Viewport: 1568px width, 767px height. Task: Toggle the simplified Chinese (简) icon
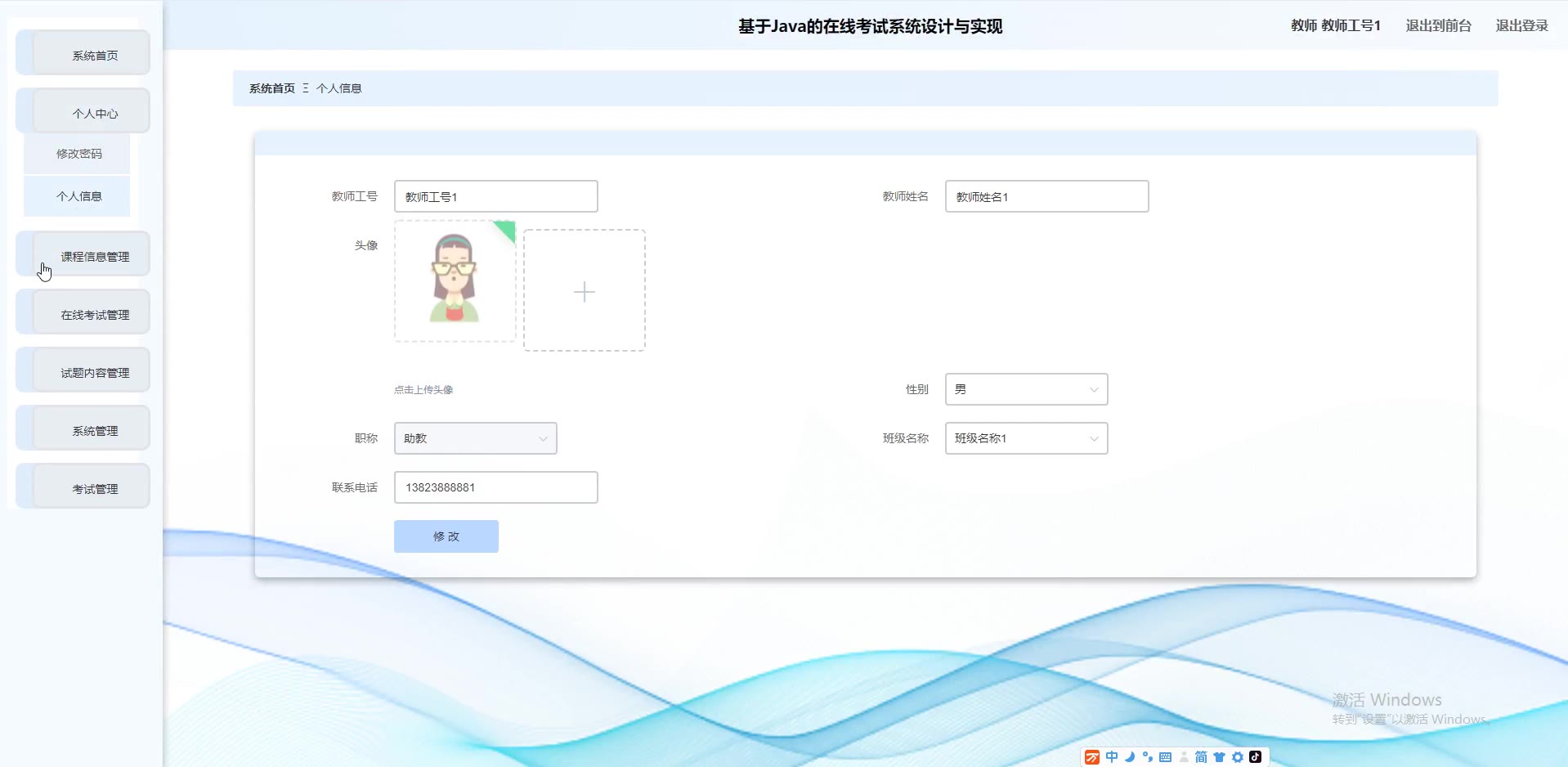[x=1201, y=757]
